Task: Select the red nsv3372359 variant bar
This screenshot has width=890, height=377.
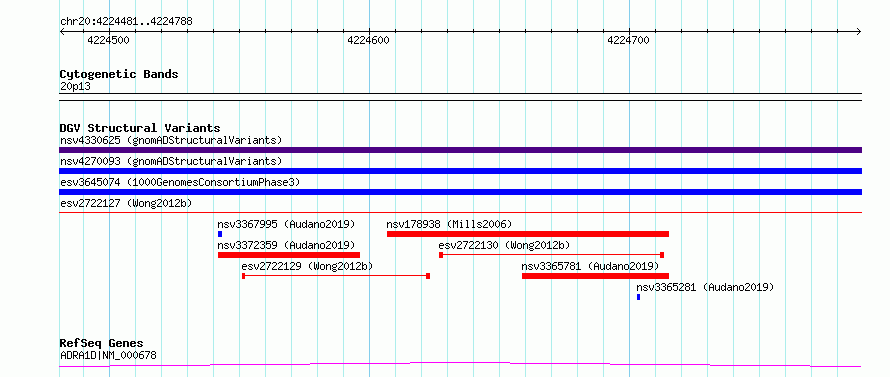Action: coord(289,255)
